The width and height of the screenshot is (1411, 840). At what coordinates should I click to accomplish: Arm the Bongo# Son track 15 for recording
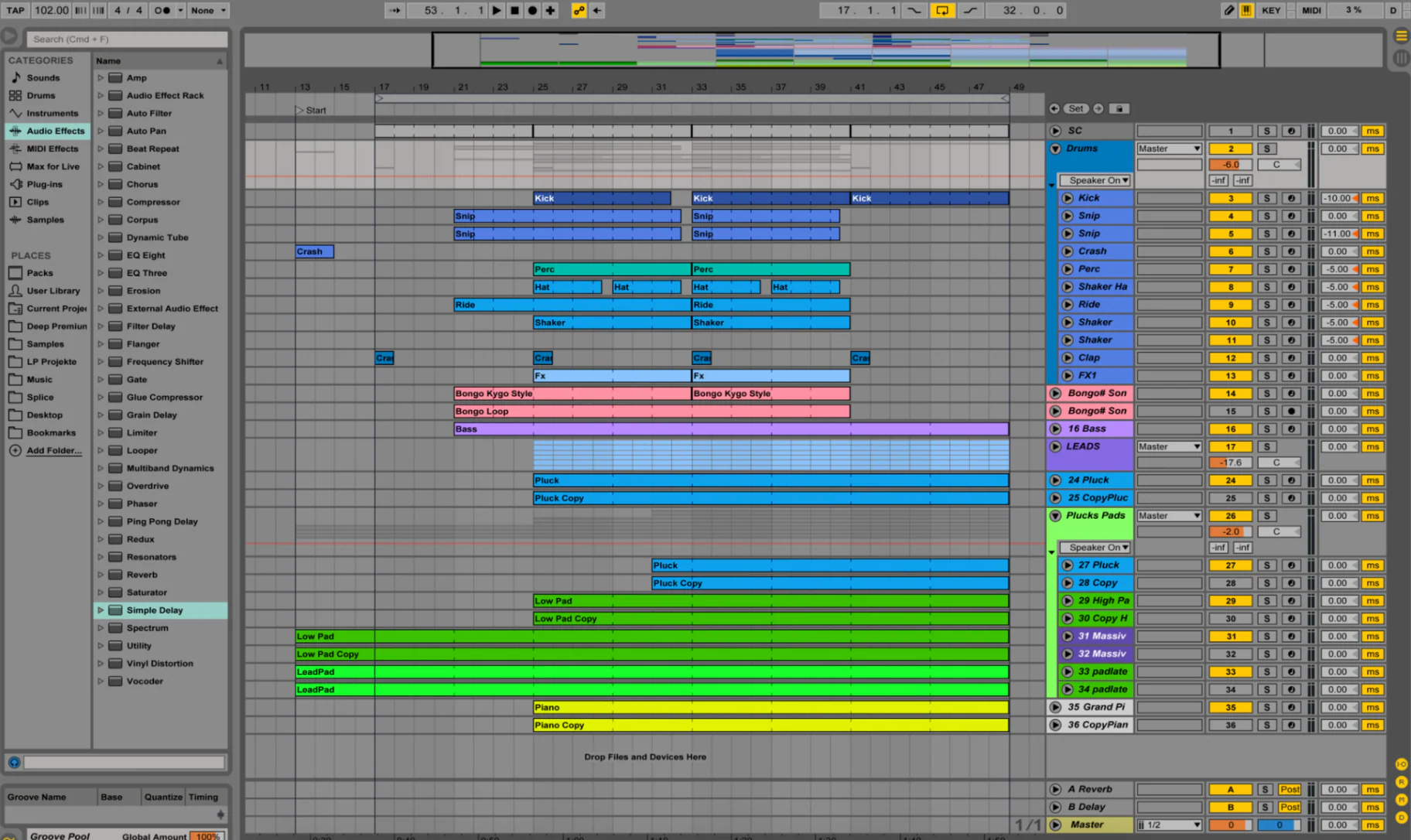[1290, 411]
